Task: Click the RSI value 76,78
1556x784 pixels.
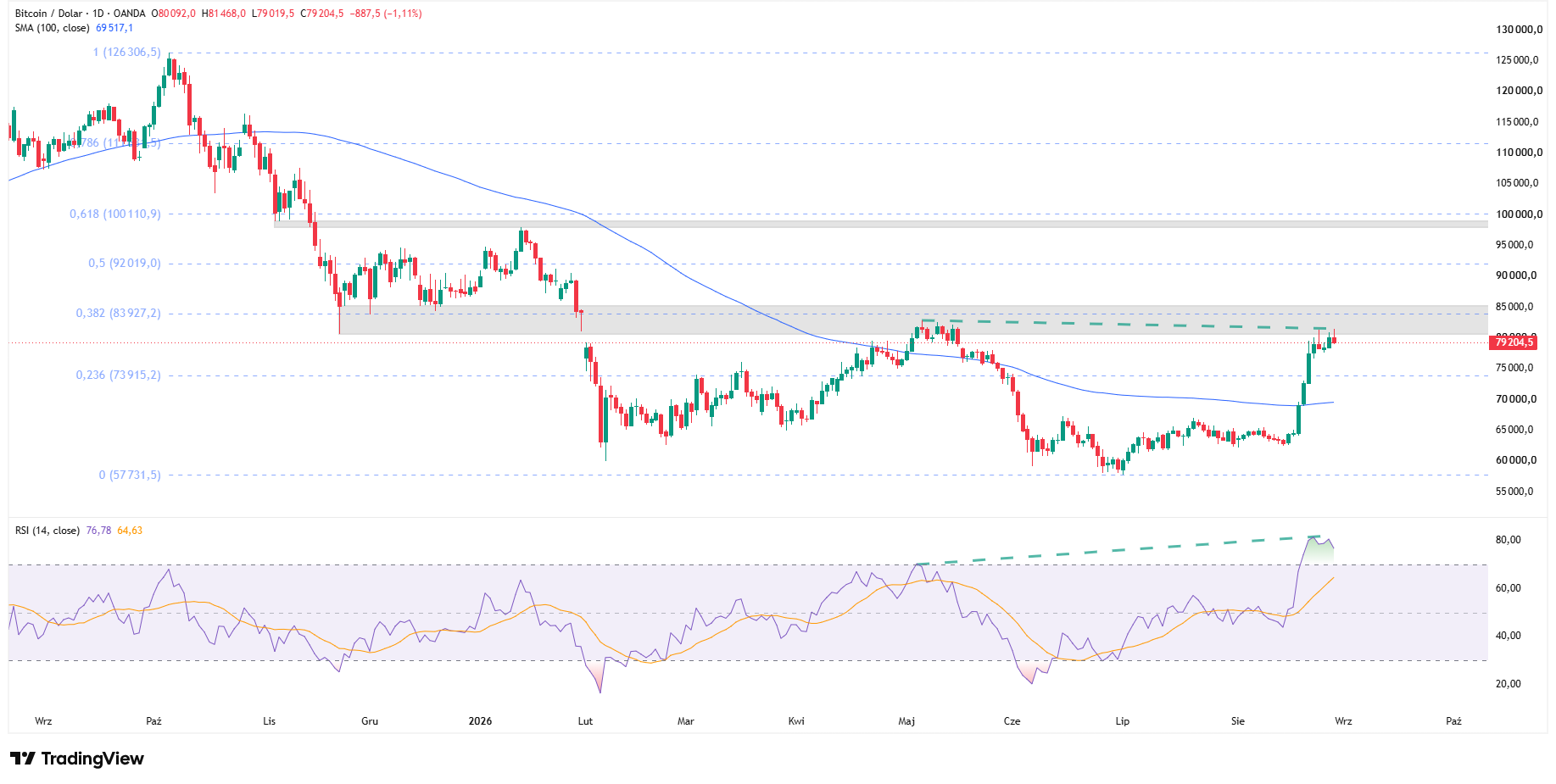Action: point(98,531)
